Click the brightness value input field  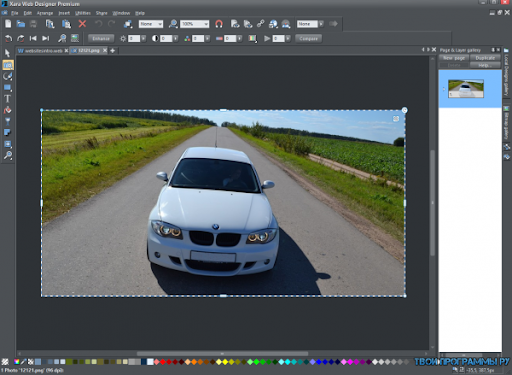tap(134, 39)
